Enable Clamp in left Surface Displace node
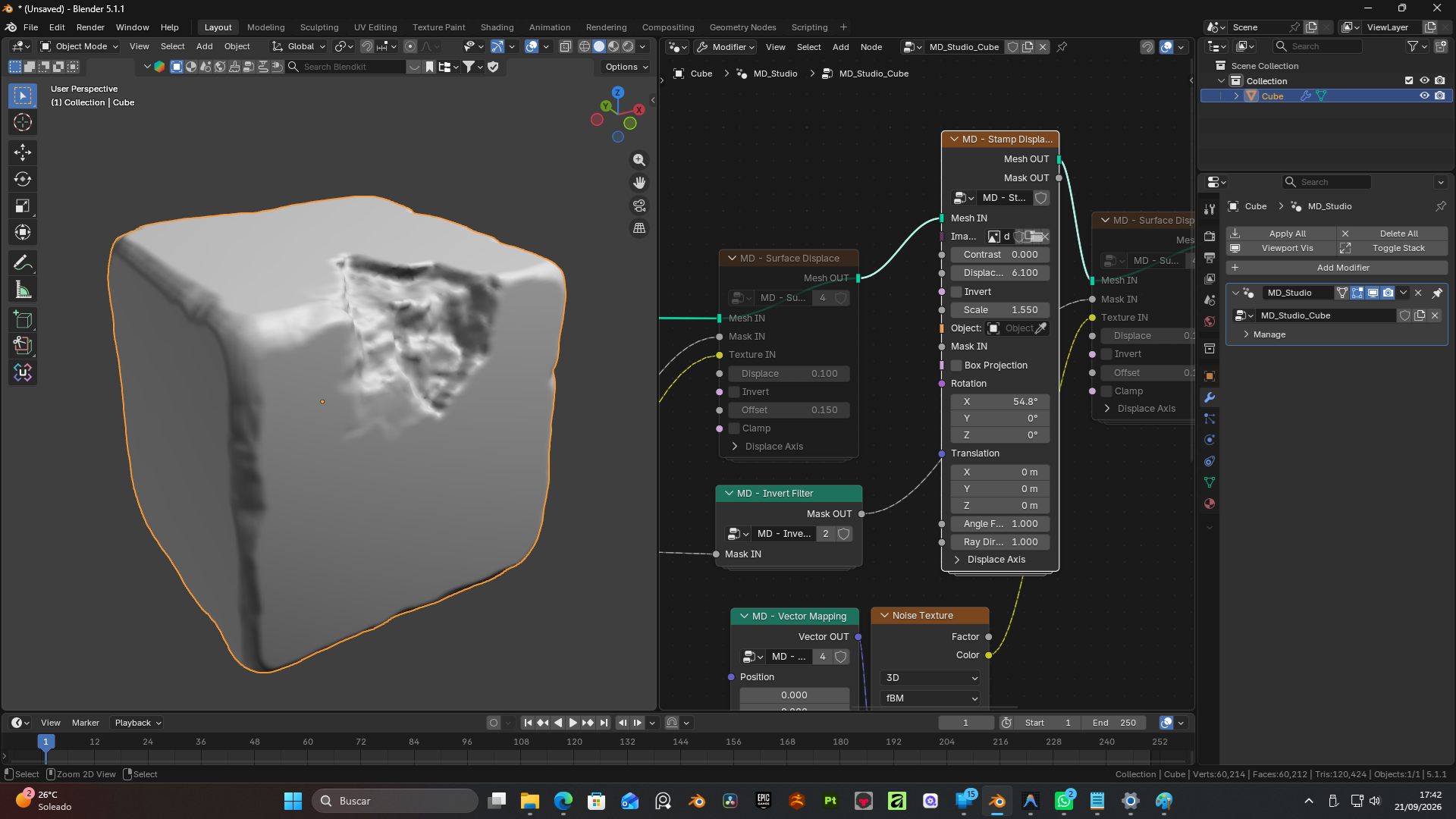This screenshot has width=1456, height=819. 734,428
